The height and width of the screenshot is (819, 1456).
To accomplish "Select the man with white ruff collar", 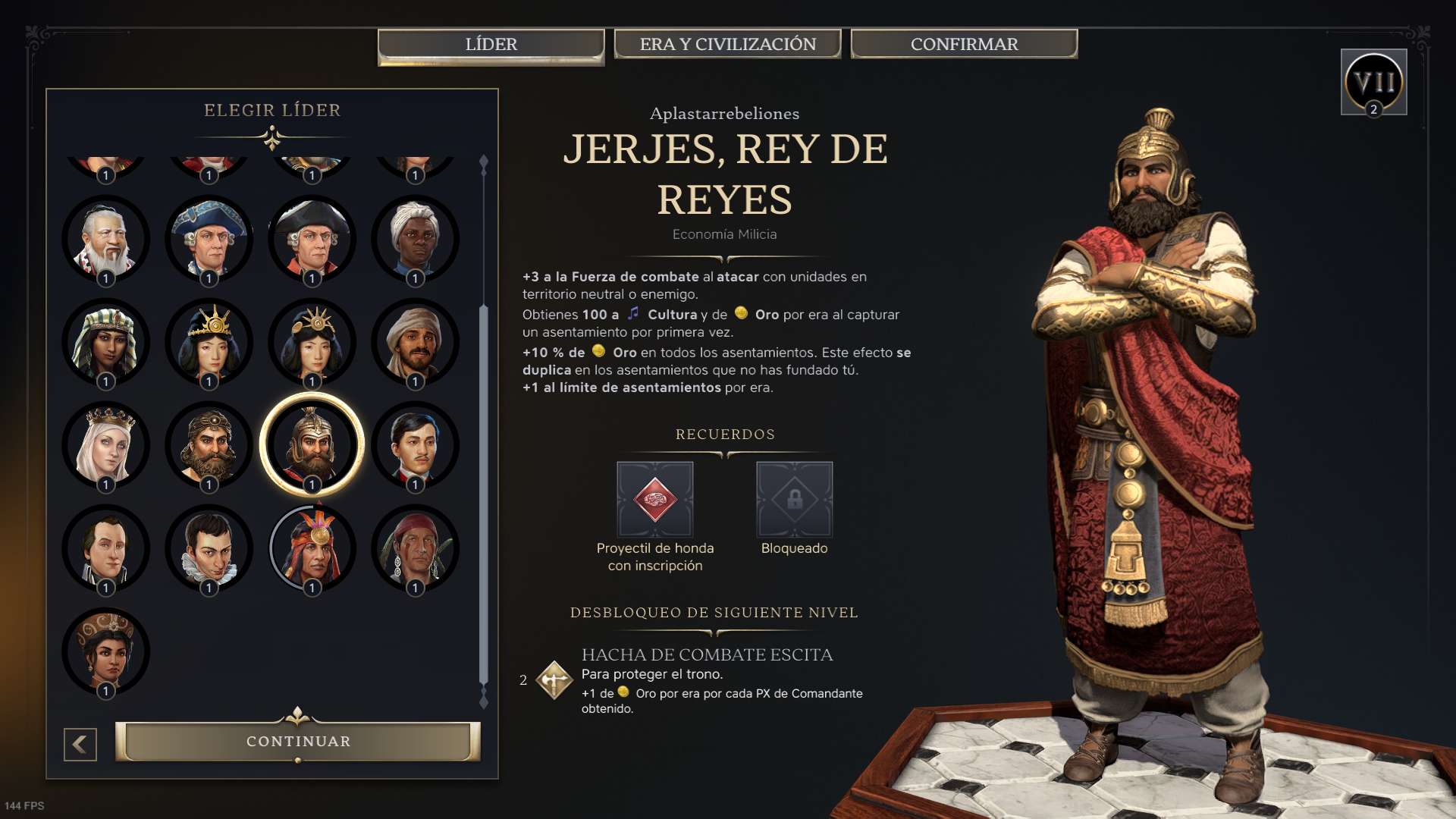I will 209,549.
